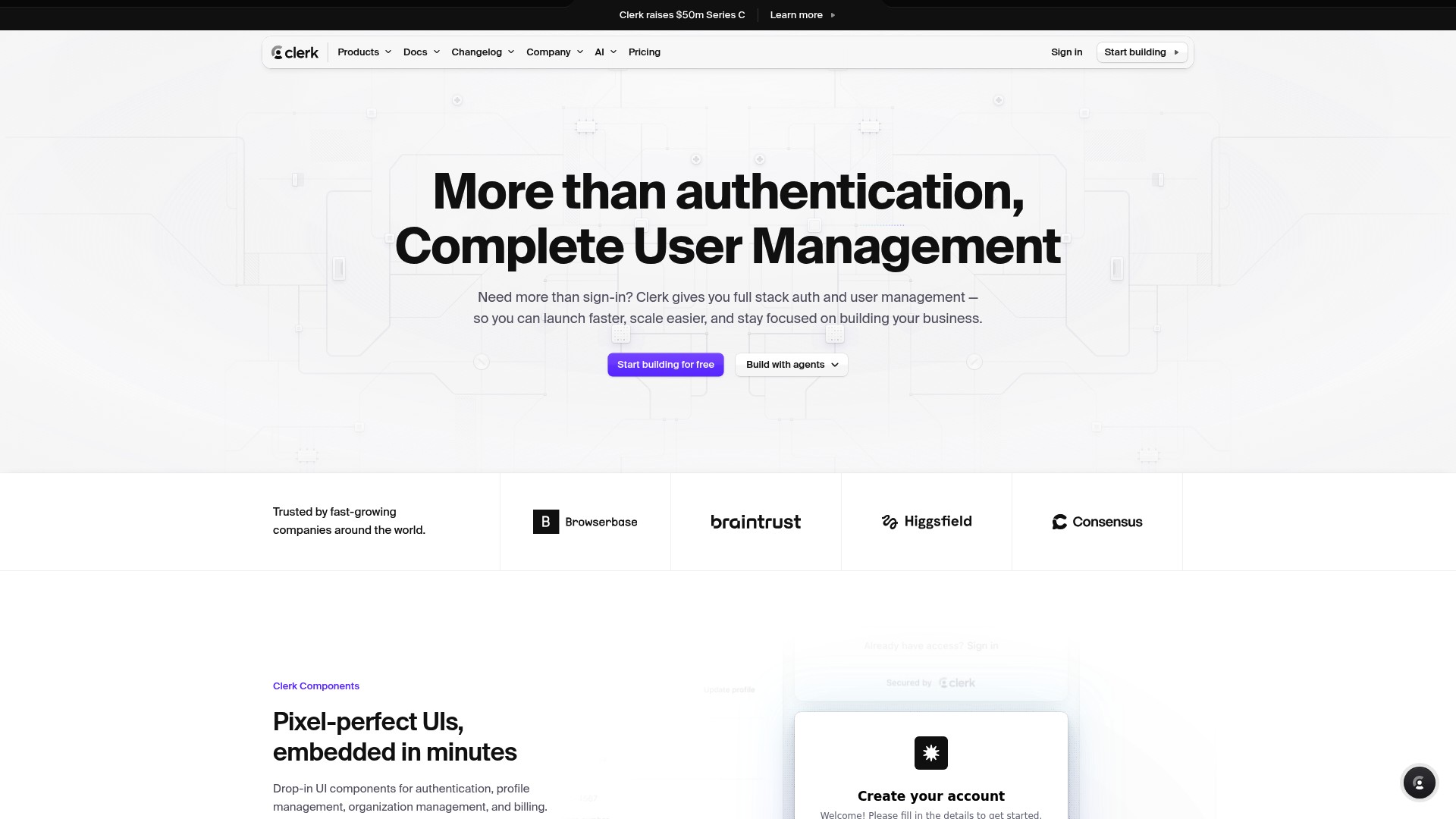This screenshot has width=1456, height=819.
Task: Open the Changelog dropdown
Action: pos(482,52)
